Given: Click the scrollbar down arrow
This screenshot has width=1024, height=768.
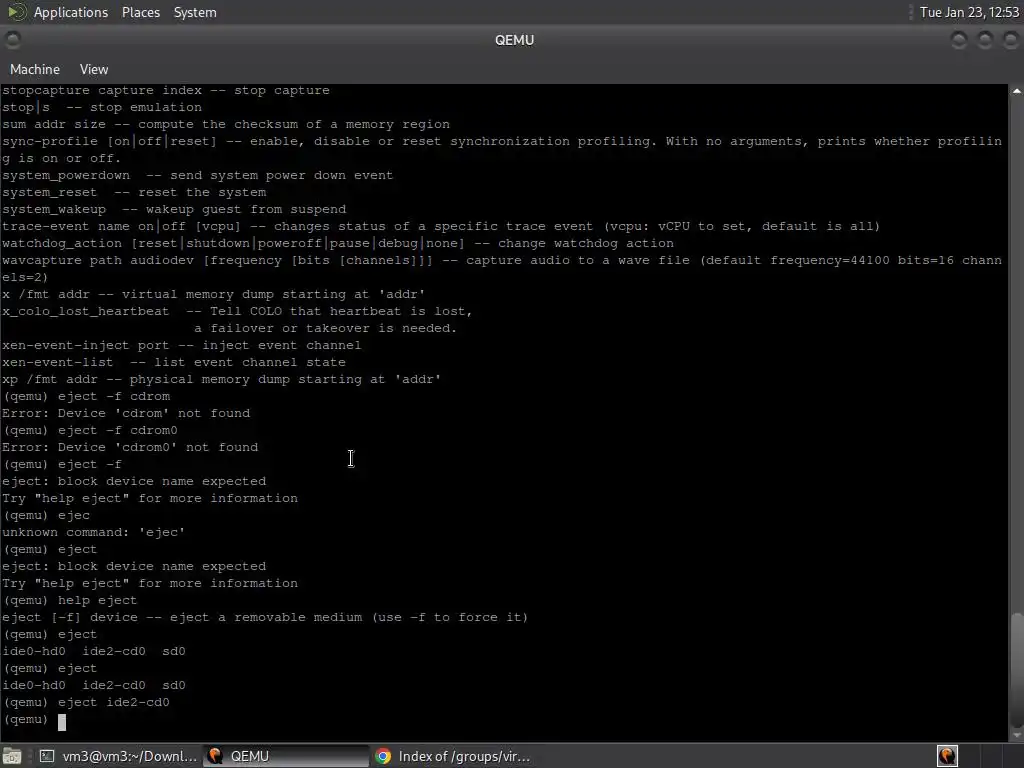Looking at the screenshot, I should (1017, 735).
